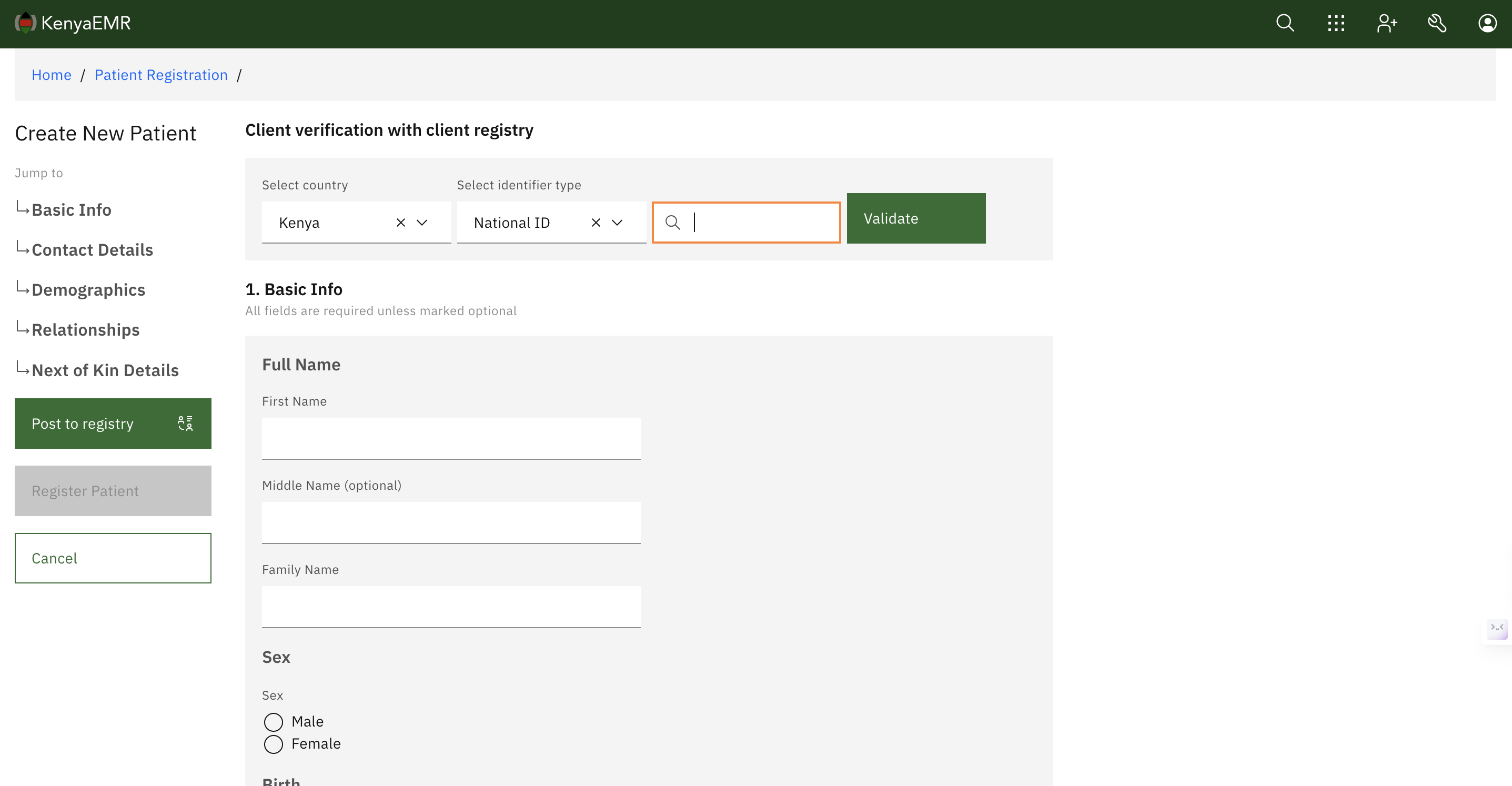Image resolution: width=1512 pixels, height=786 pixels.
Task: Expand the Select country dropdown
Action: 421,223
